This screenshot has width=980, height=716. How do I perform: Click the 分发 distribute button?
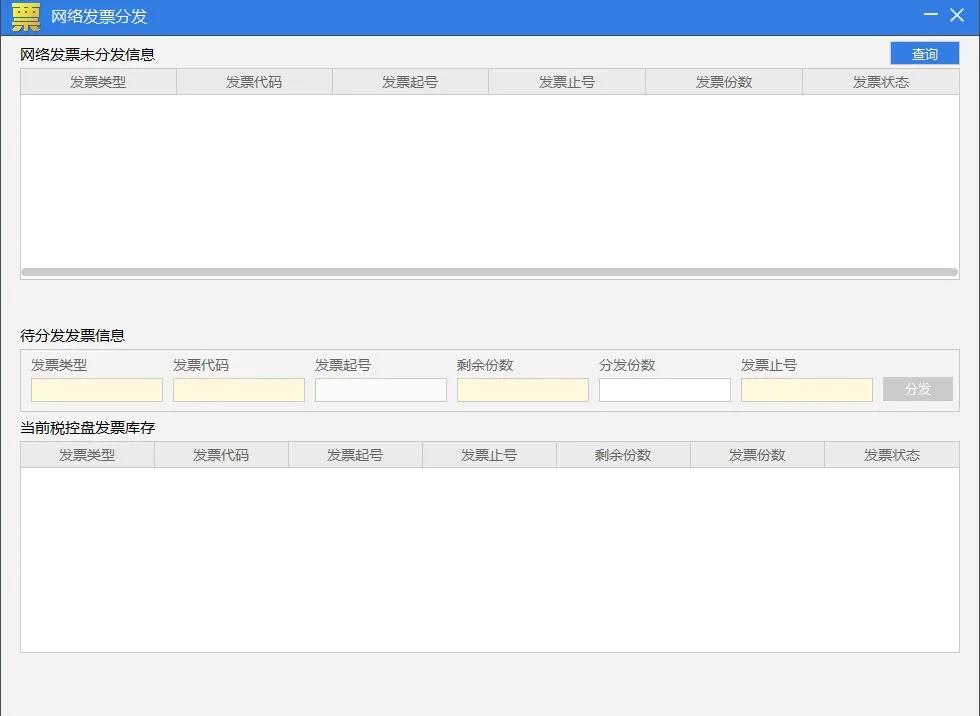click(x=916, y=390)
